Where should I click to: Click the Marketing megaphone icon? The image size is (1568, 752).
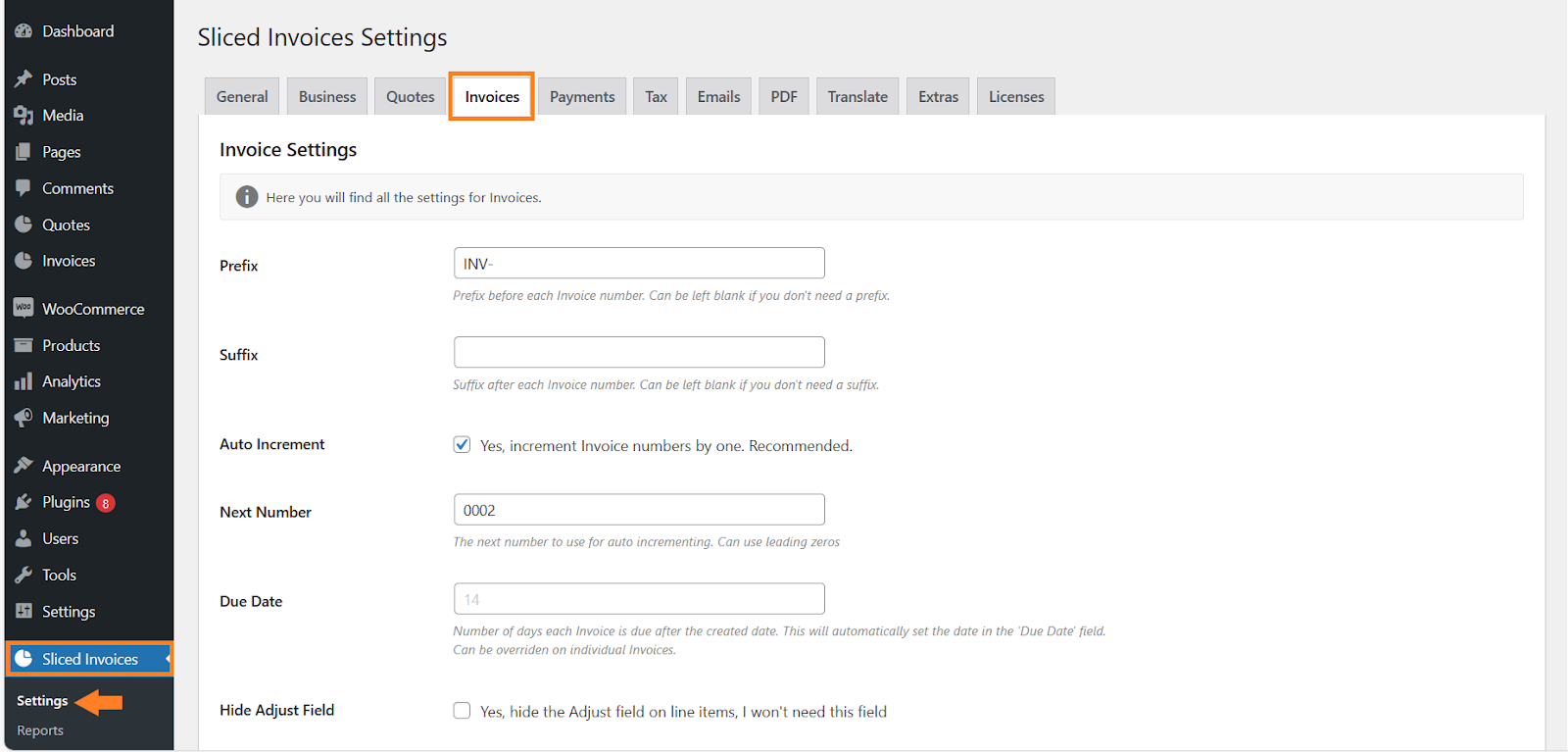coord(24,418)
